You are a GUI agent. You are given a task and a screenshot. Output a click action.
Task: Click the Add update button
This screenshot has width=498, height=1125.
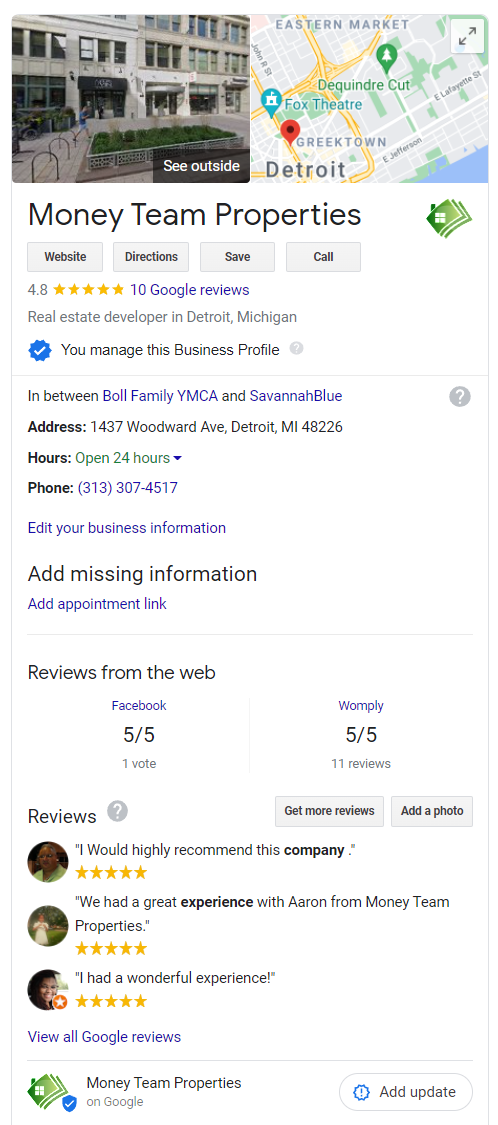click(x=406, y=1092)
